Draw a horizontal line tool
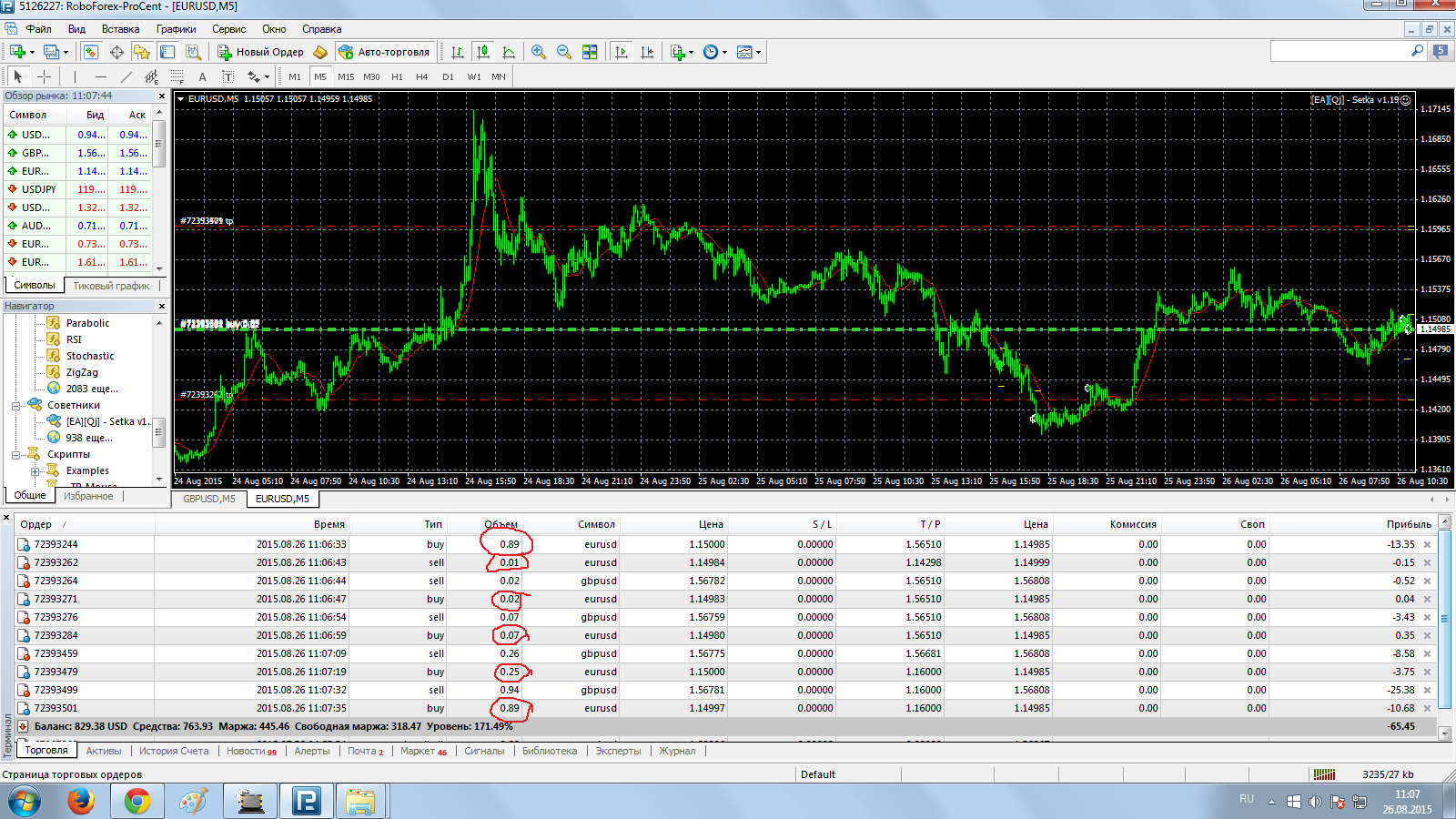Viewport: 1456px width, 819px height. (100, 76)
